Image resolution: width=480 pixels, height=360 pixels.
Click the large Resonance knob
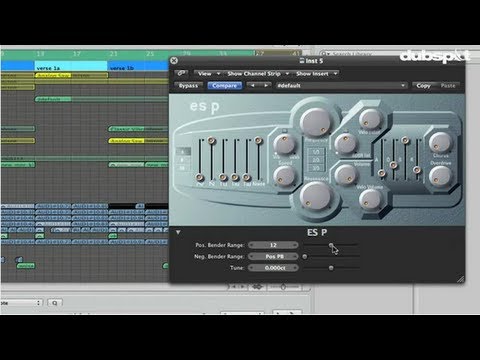point(315,196)
